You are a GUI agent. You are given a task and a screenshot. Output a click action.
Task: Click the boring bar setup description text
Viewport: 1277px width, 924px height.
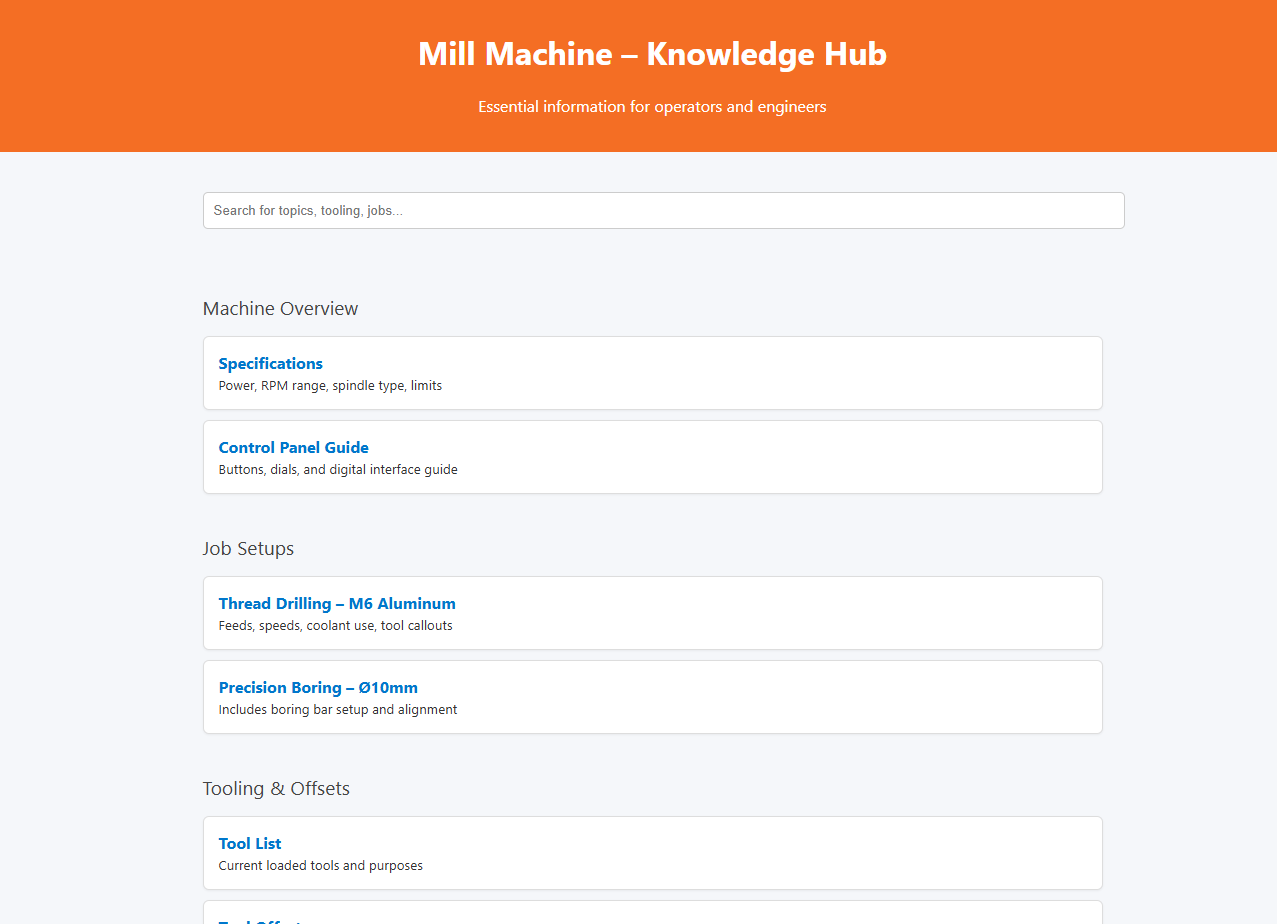337,709
